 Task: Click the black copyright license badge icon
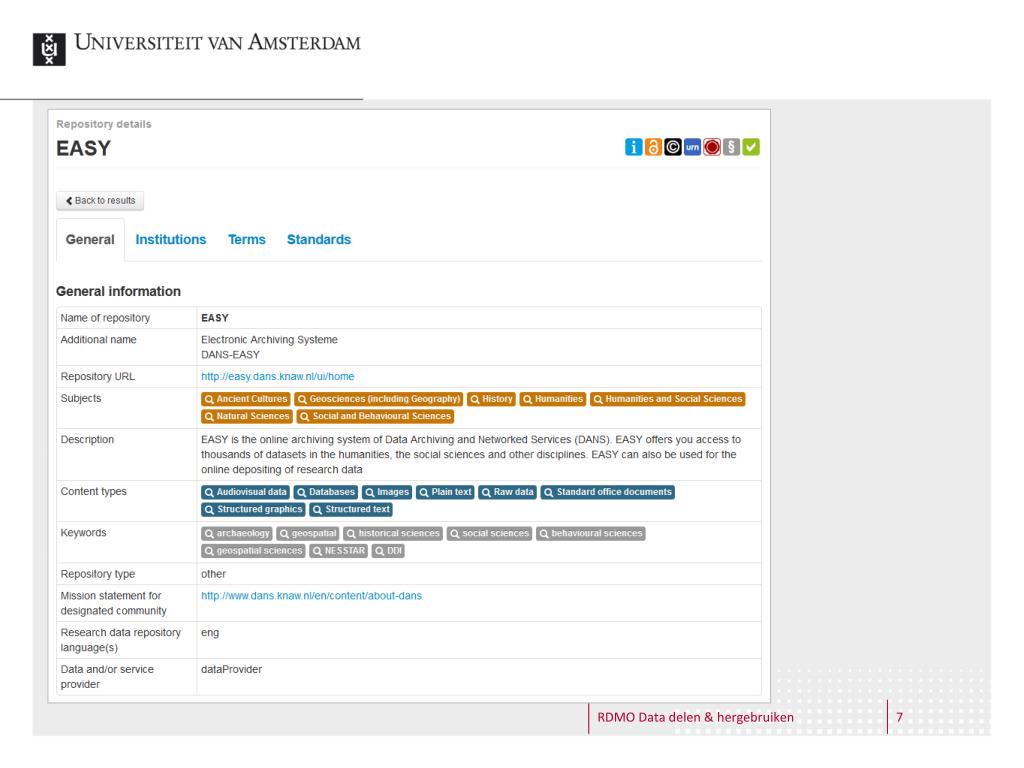point(673,147)
